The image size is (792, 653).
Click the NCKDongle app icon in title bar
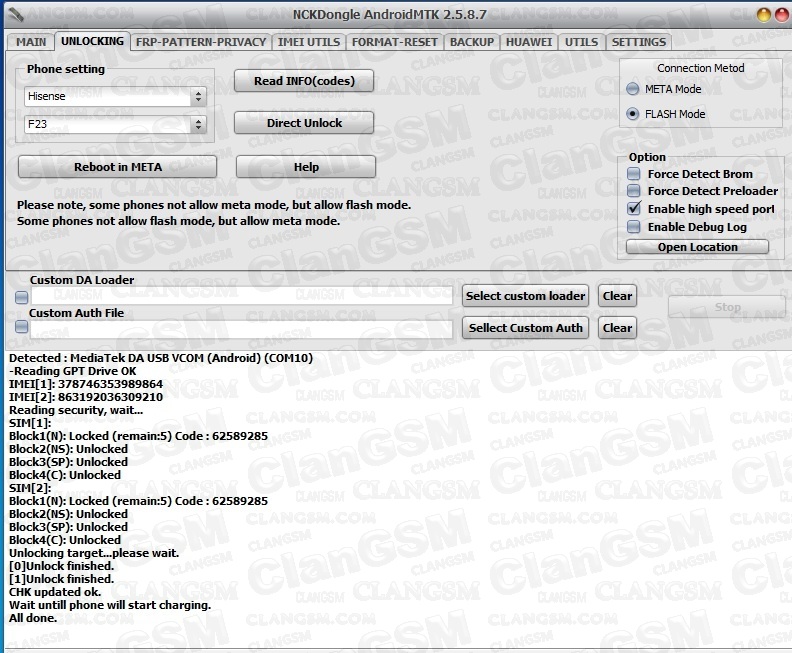point(16,14)
